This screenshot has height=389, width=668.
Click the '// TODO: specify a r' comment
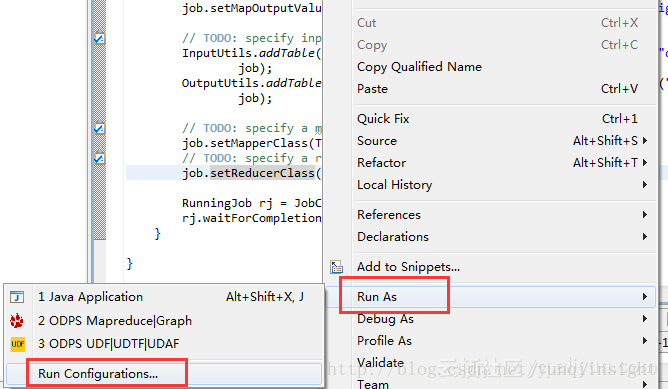pyautogui.click(x=251, y=158)
